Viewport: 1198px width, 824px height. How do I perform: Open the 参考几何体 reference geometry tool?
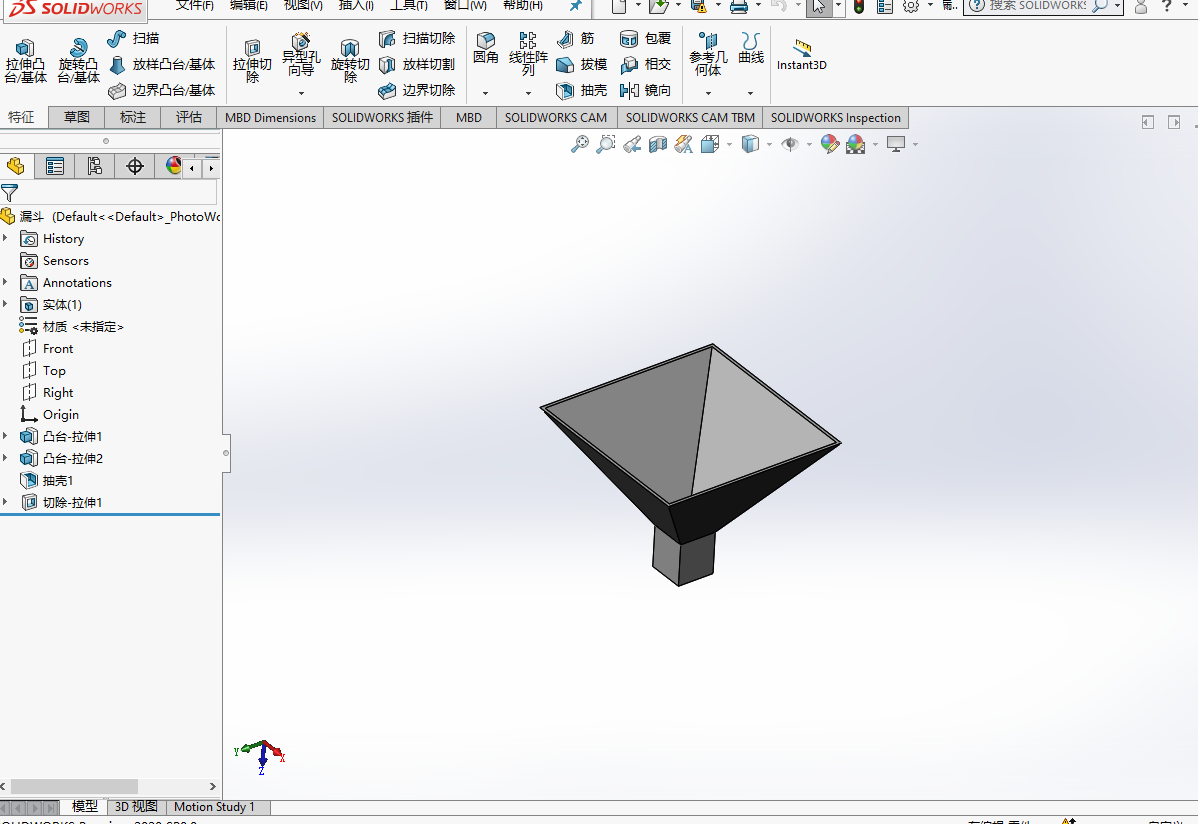[707, 54]
